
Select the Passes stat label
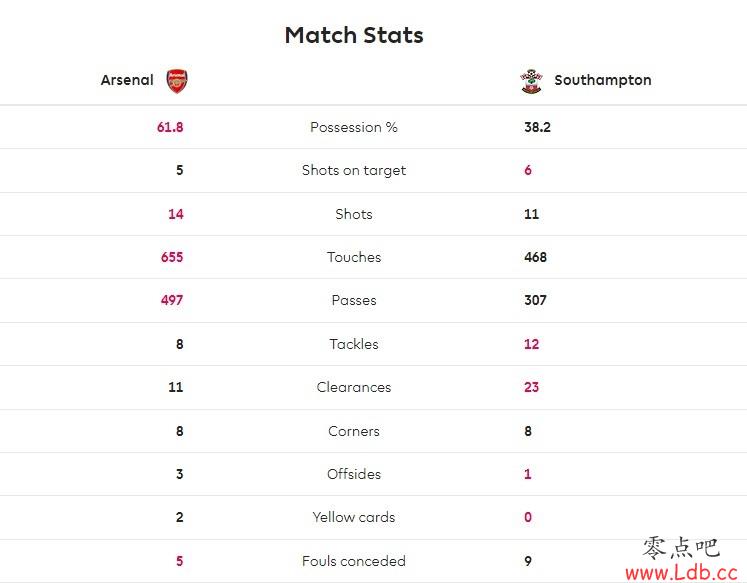pyautogui.click(x=354, y=300)
